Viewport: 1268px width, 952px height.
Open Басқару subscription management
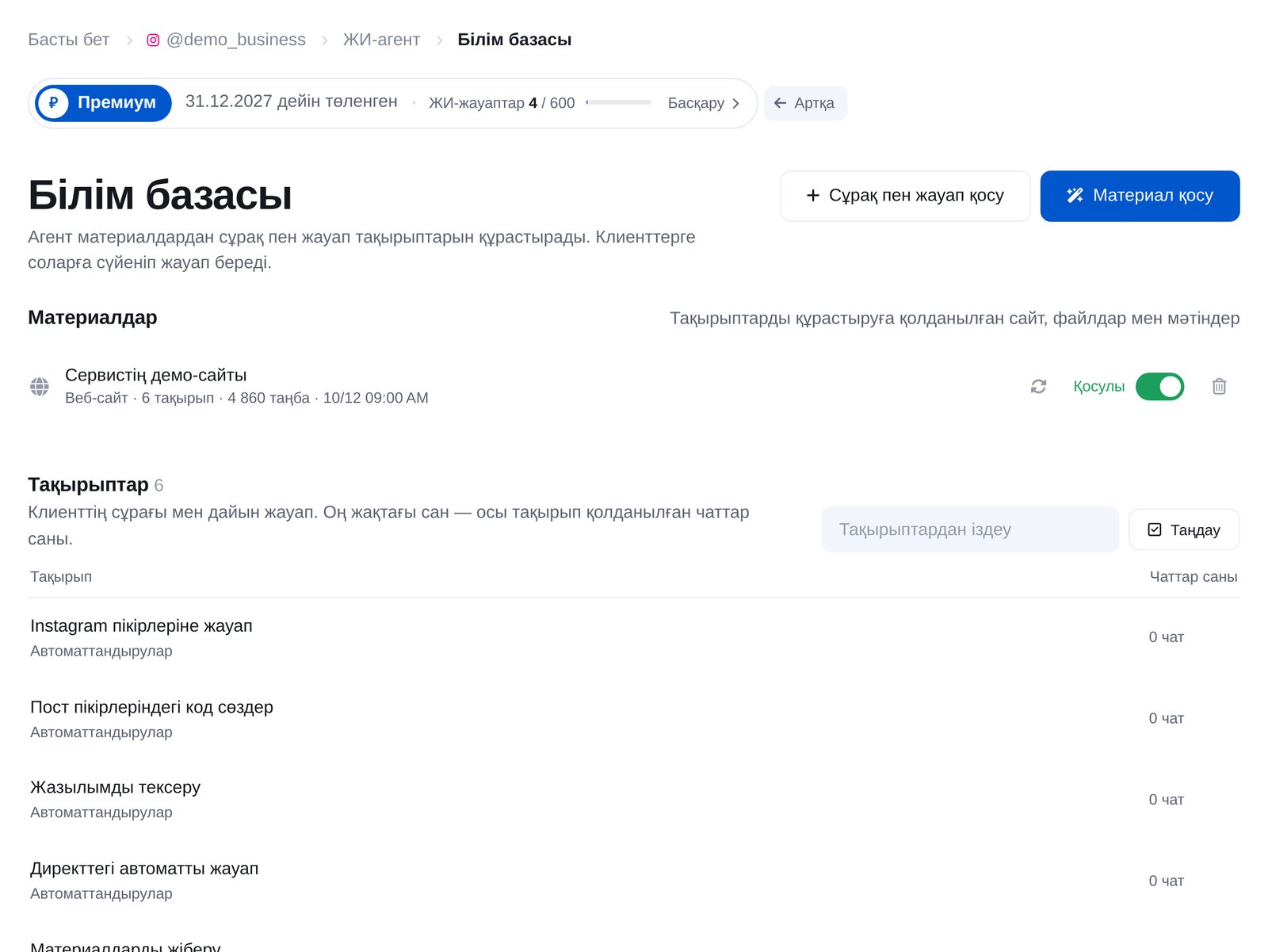point(704,103)
